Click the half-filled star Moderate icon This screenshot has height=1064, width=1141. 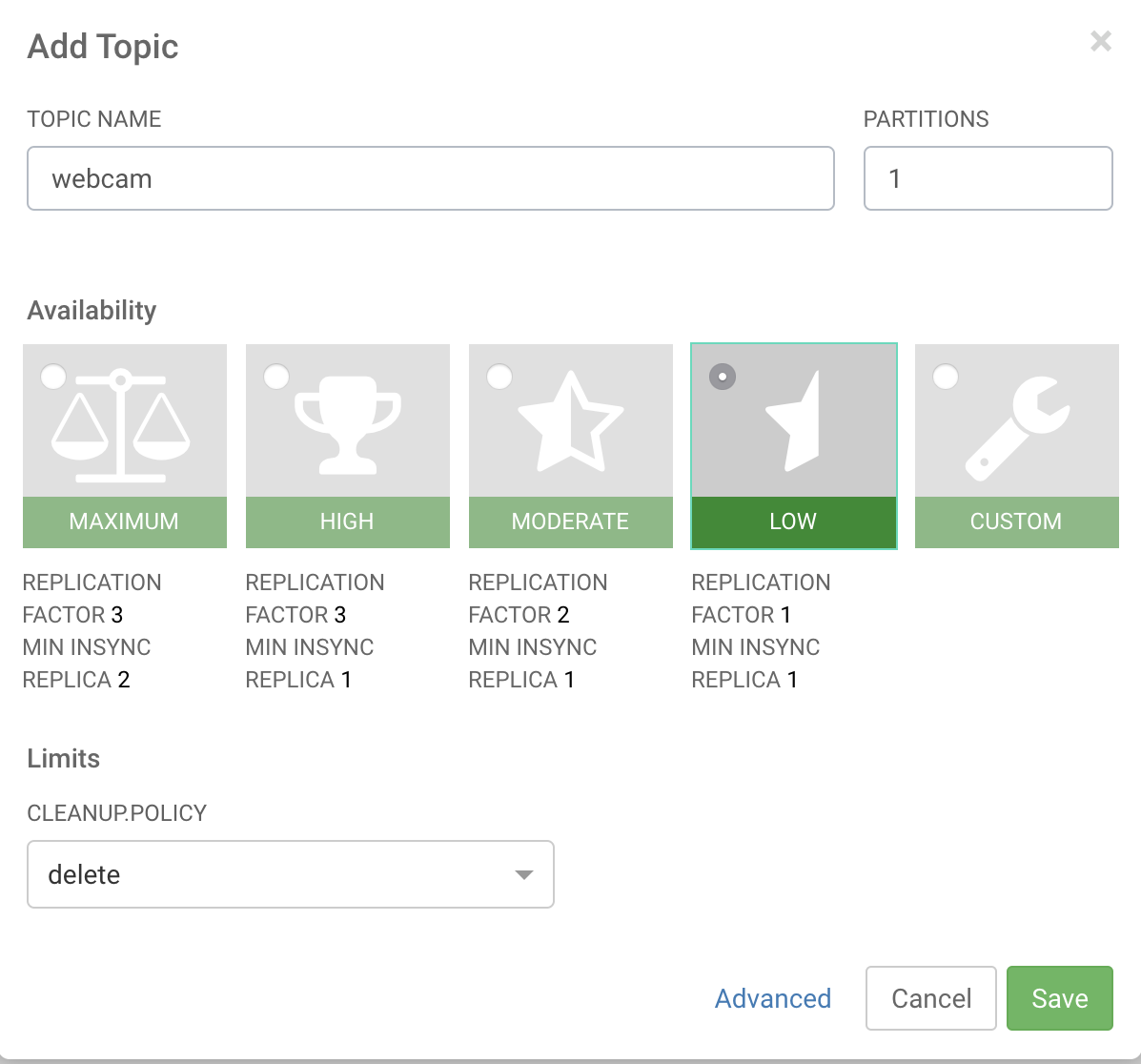point(570,420)
